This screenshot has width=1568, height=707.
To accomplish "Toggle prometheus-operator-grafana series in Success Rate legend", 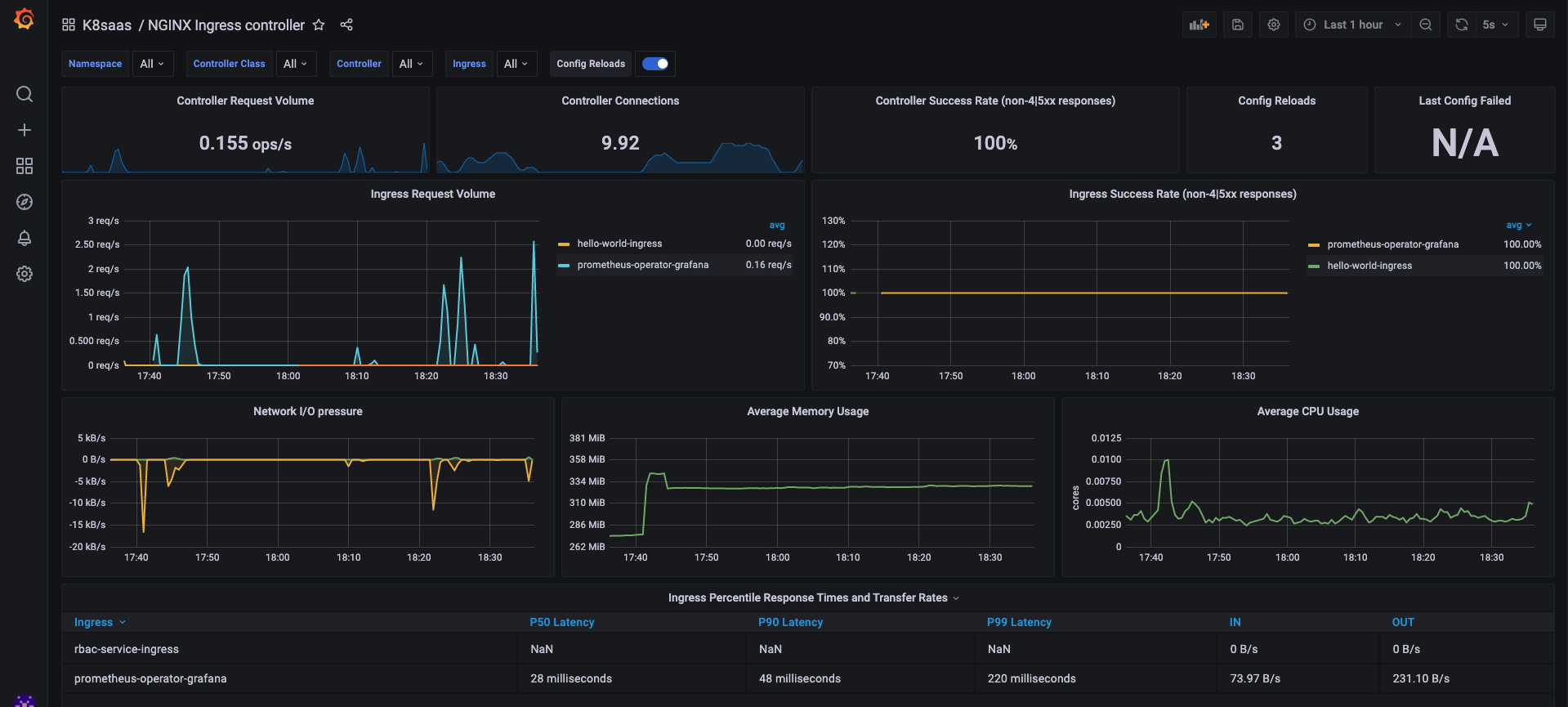I will coord(1392,244).
